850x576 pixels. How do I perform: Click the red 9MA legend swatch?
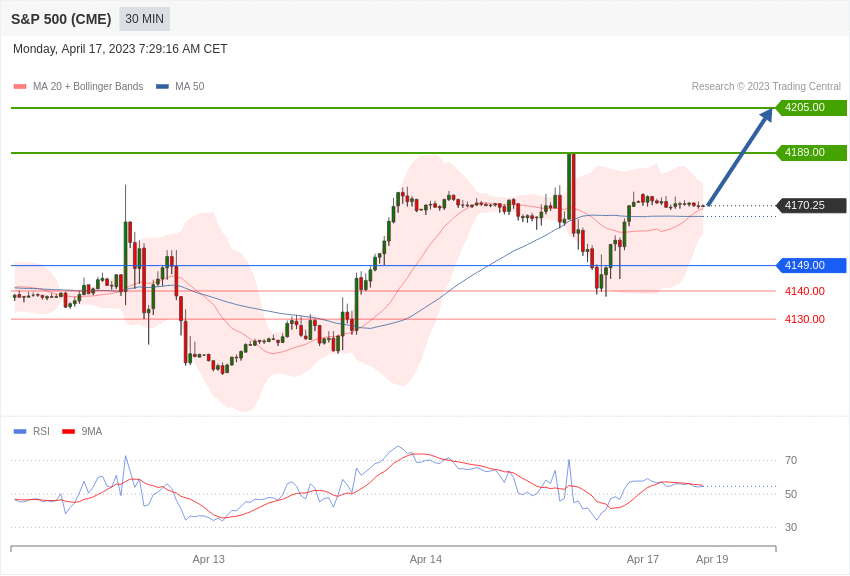(x=68, y=432)
